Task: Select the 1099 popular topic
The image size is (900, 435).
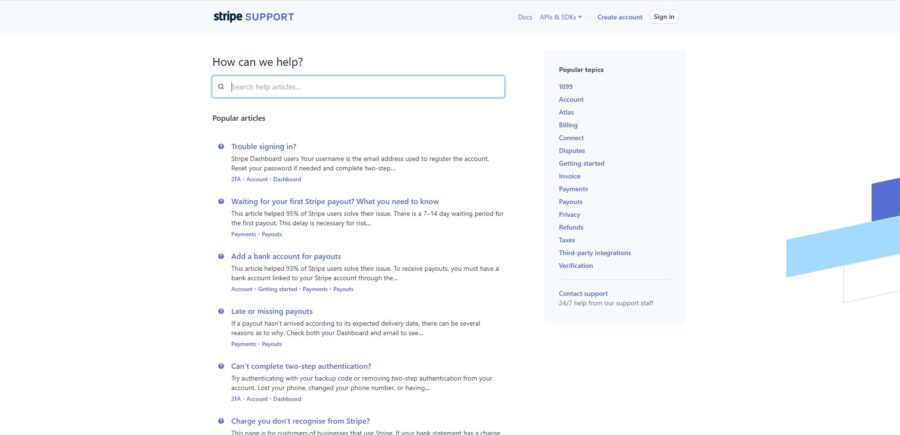Action: click(x=565, y=87)
